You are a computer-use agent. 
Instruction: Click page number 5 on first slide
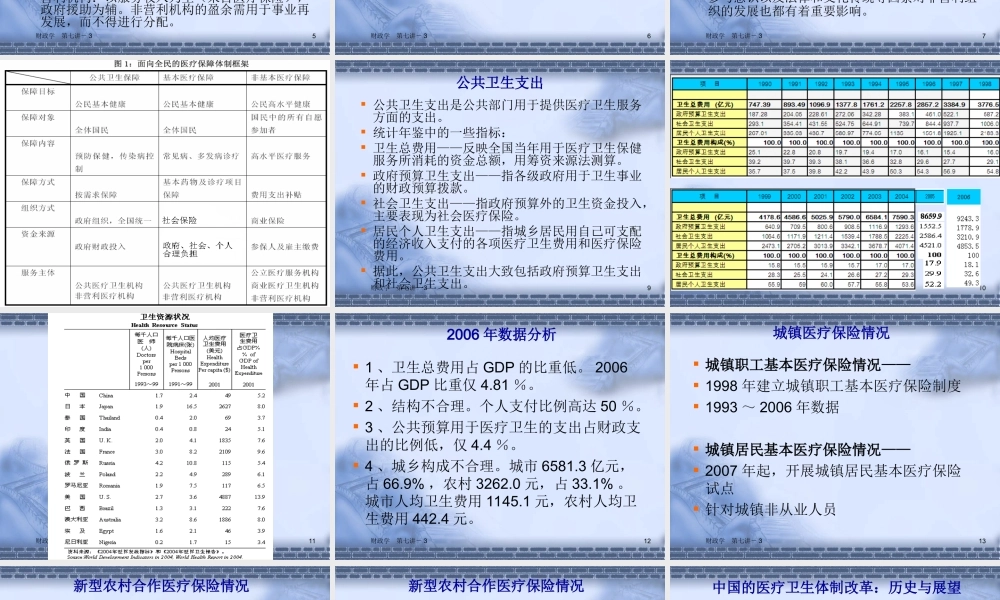313,36
